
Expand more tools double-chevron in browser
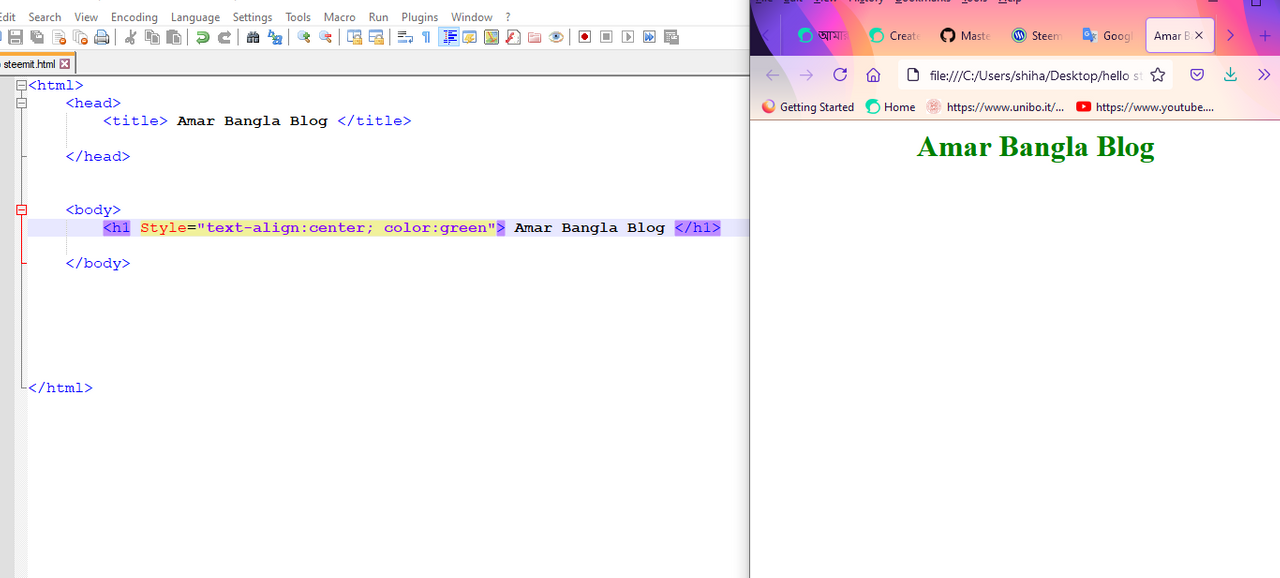pos(1264,75)
